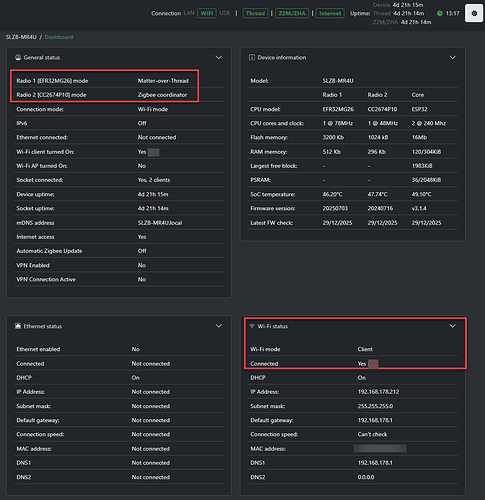Collapse the Wi-Fi status panel

[453, 326]
